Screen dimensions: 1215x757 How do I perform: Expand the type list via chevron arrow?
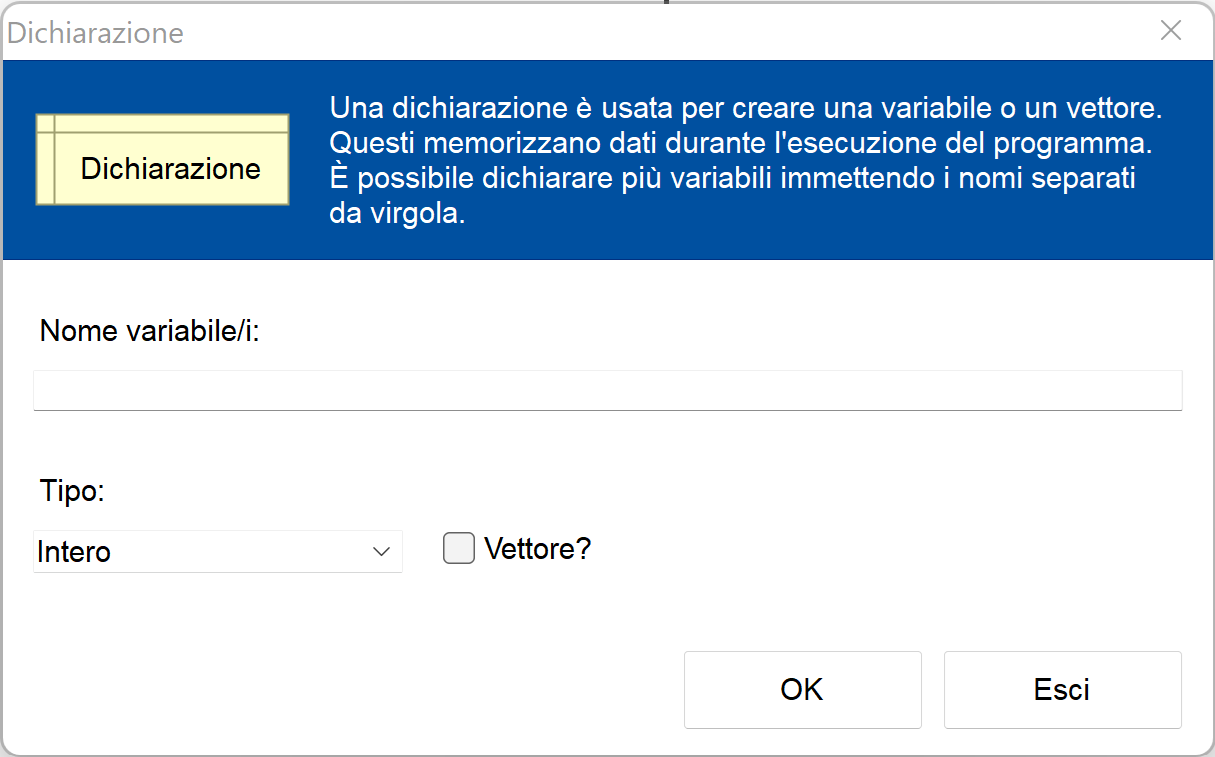tap(381, 552)
